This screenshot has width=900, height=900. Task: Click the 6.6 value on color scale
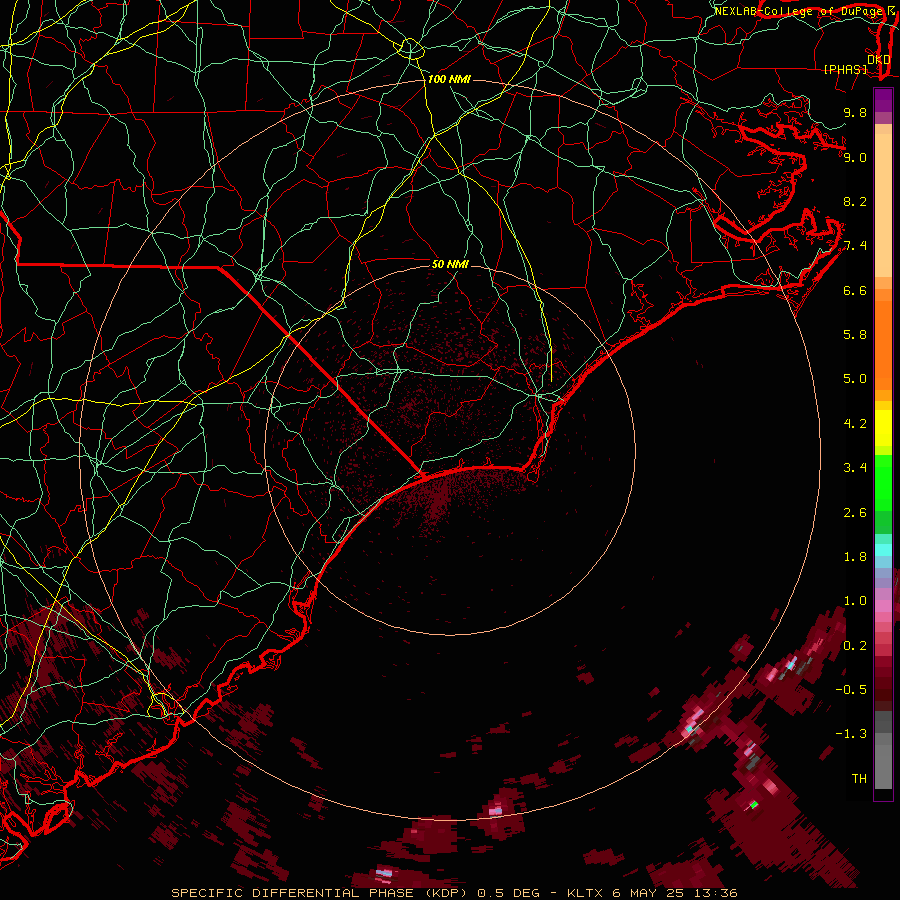[855, 290]
